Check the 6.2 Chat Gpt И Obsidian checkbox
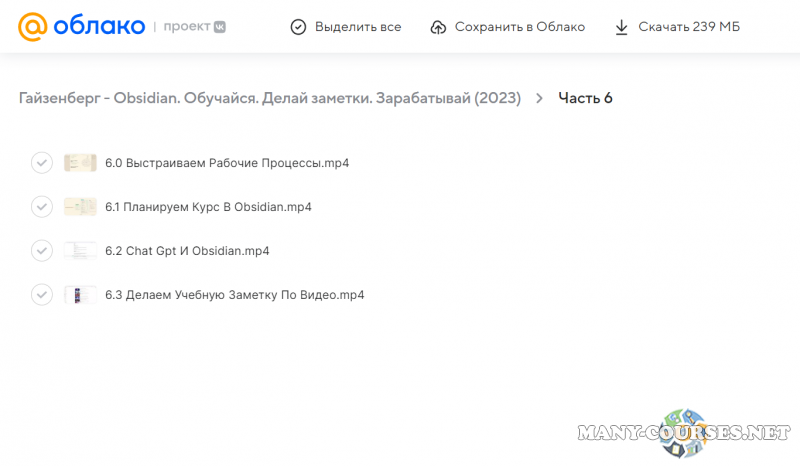Viewport: 800px width, 466px height. tap(41, 251)
